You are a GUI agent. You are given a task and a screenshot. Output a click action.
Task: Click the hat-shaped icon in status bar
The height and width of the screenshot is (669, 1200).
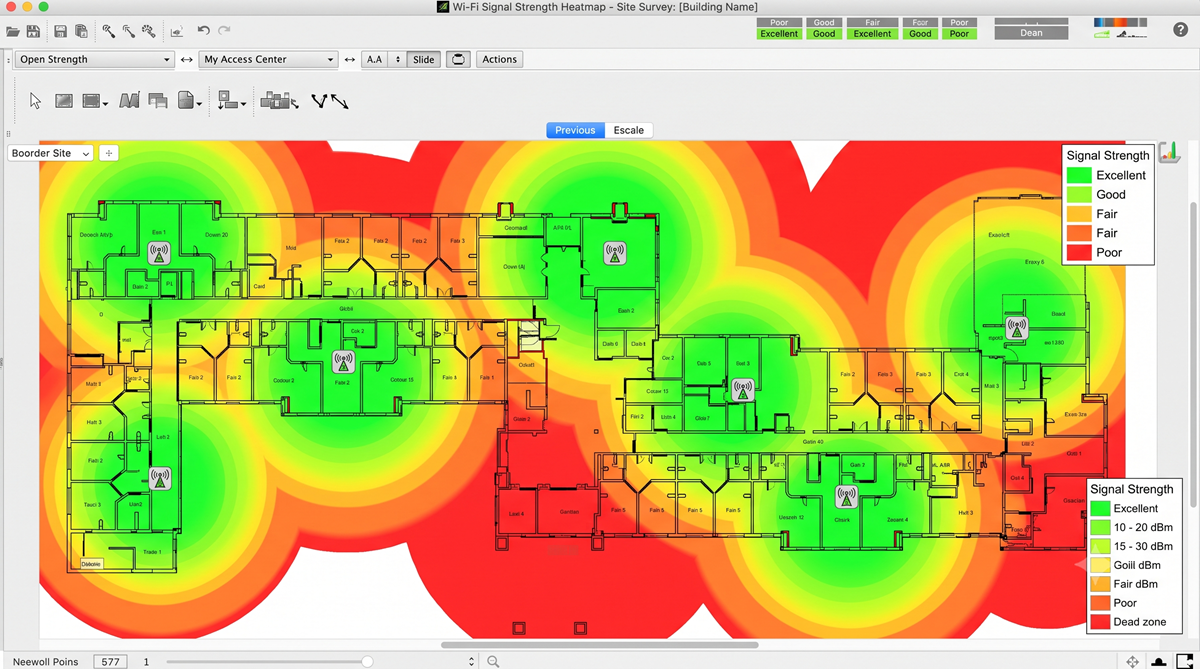[1159, 661]
